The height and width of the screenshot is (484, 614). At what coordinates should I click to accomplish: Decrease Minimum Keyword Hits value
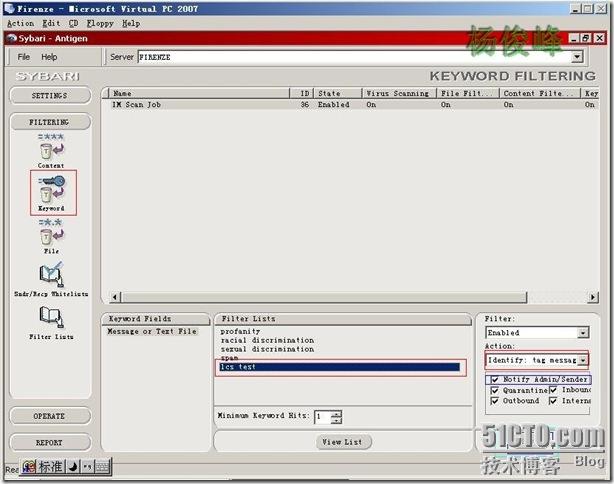(x=336, y=420)
